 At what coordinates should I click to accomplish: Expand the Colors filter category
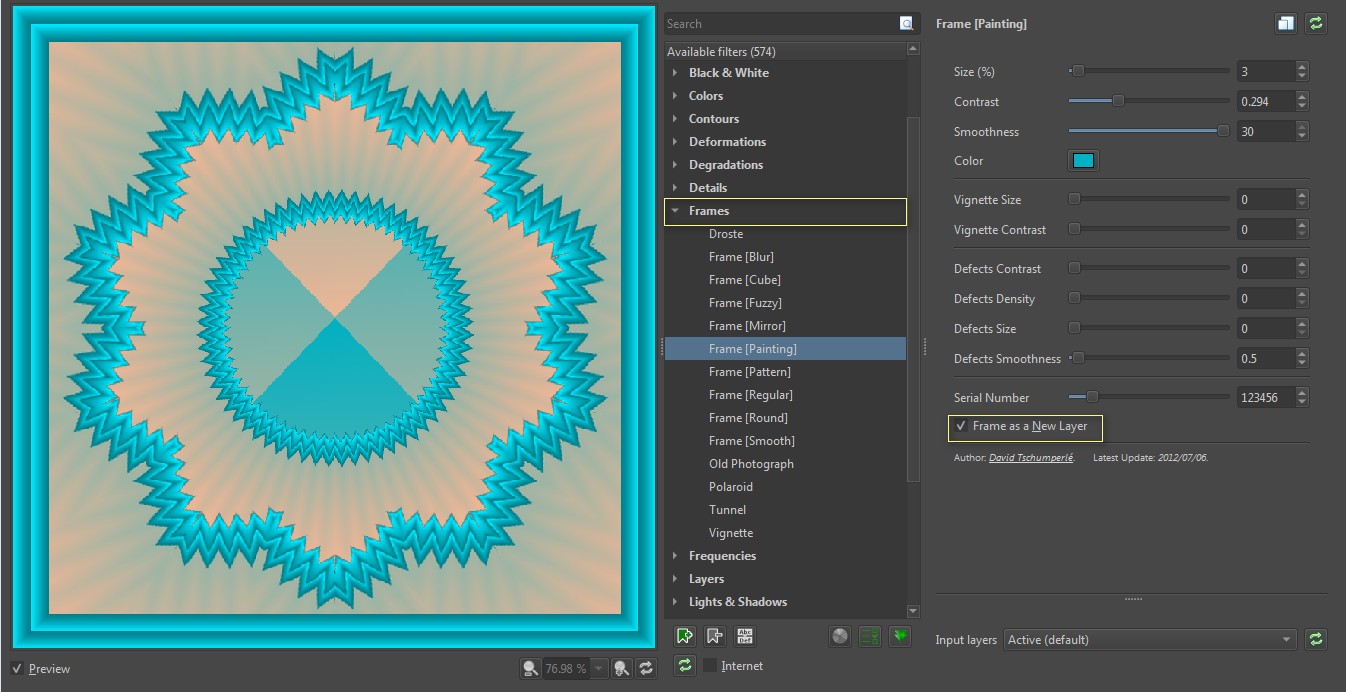pos(675,96)
